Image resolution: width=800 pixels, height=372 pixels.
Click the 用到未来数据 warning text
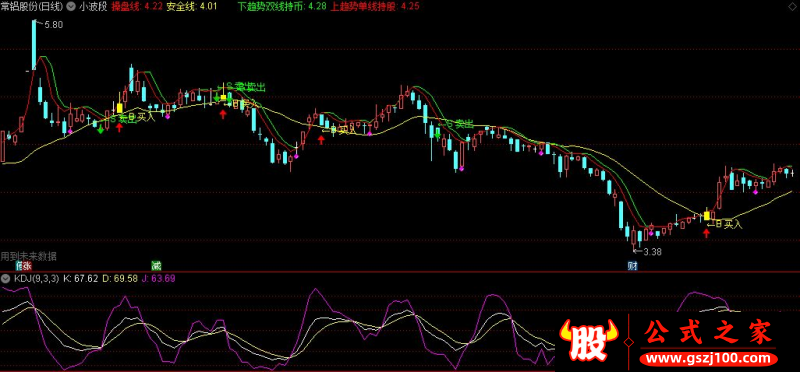29,256
